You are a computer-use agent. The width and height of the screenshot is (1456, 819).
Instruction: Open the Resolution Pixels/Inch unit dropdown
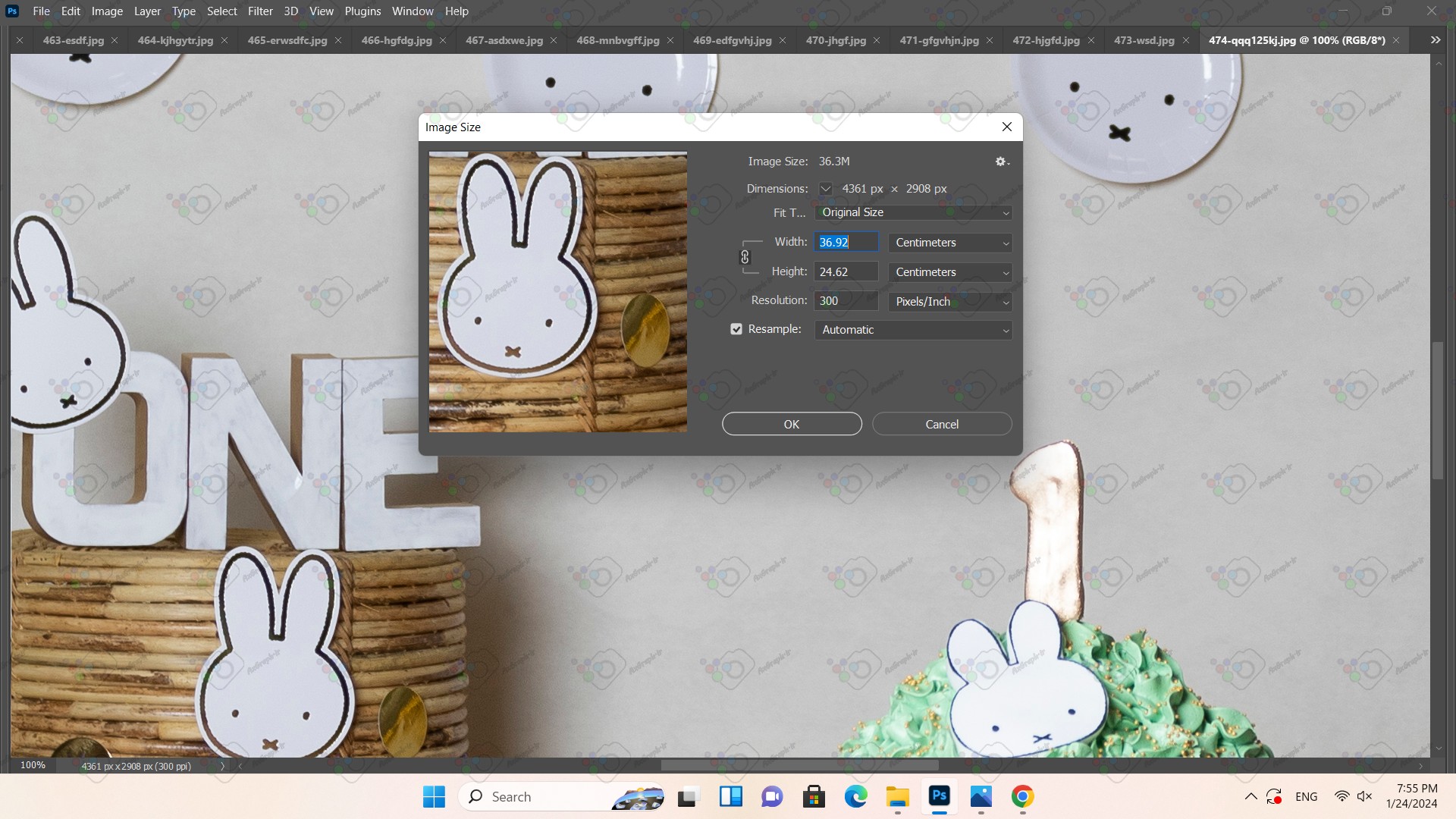tap(950, 302)
